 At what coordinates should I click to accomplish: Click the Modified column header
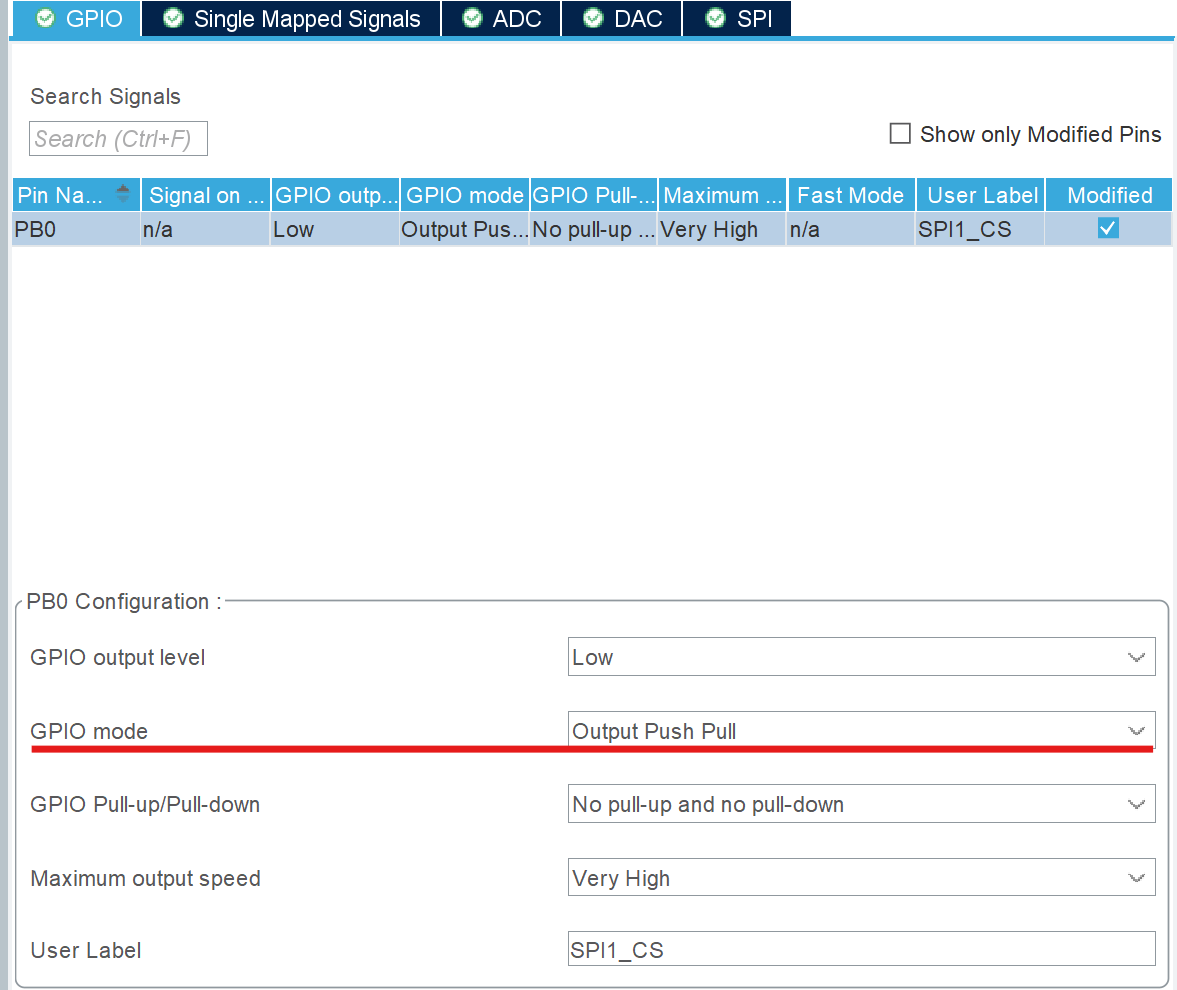1109,195
